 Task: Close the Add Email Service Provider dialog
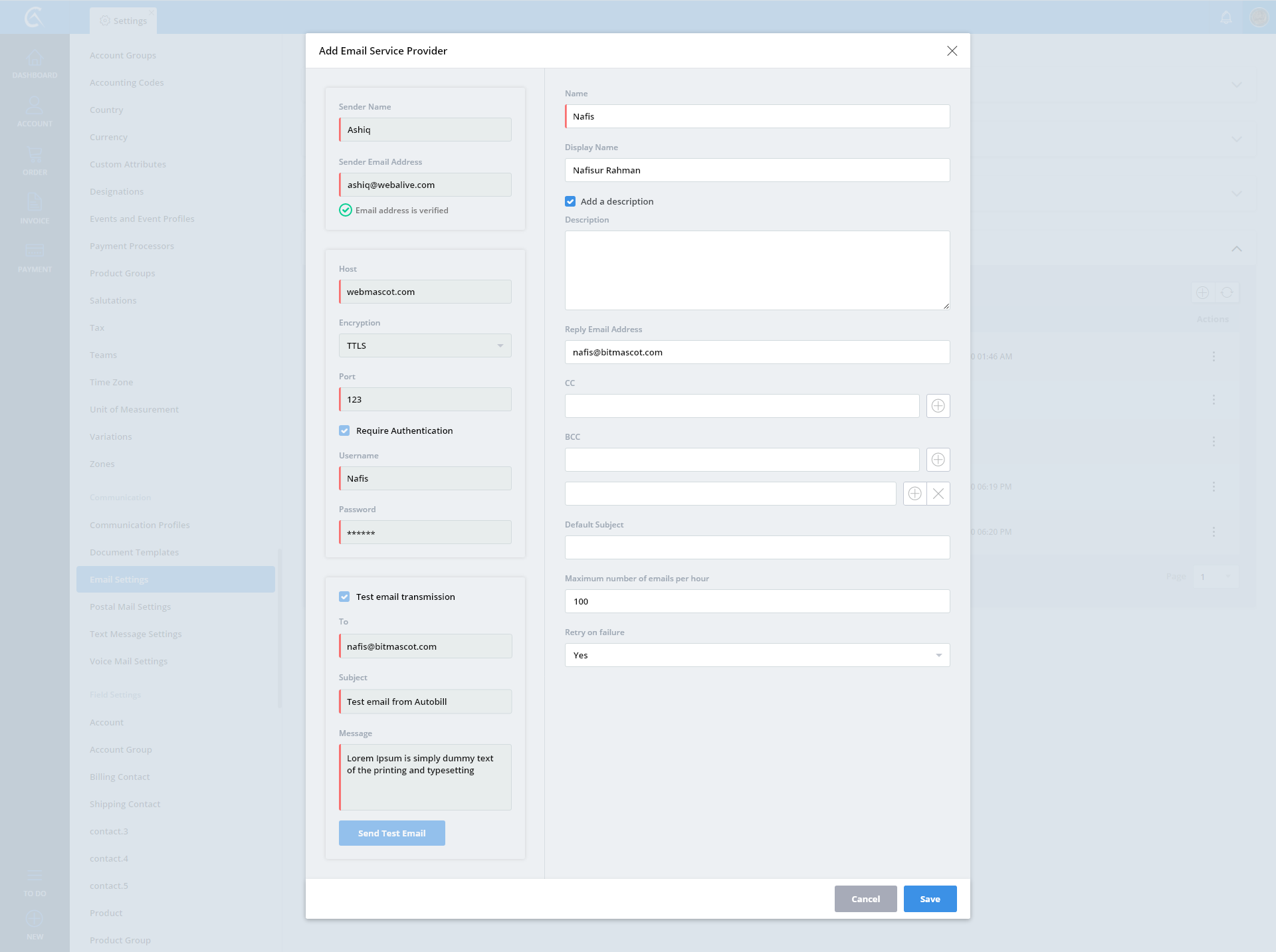click(952, 51)
